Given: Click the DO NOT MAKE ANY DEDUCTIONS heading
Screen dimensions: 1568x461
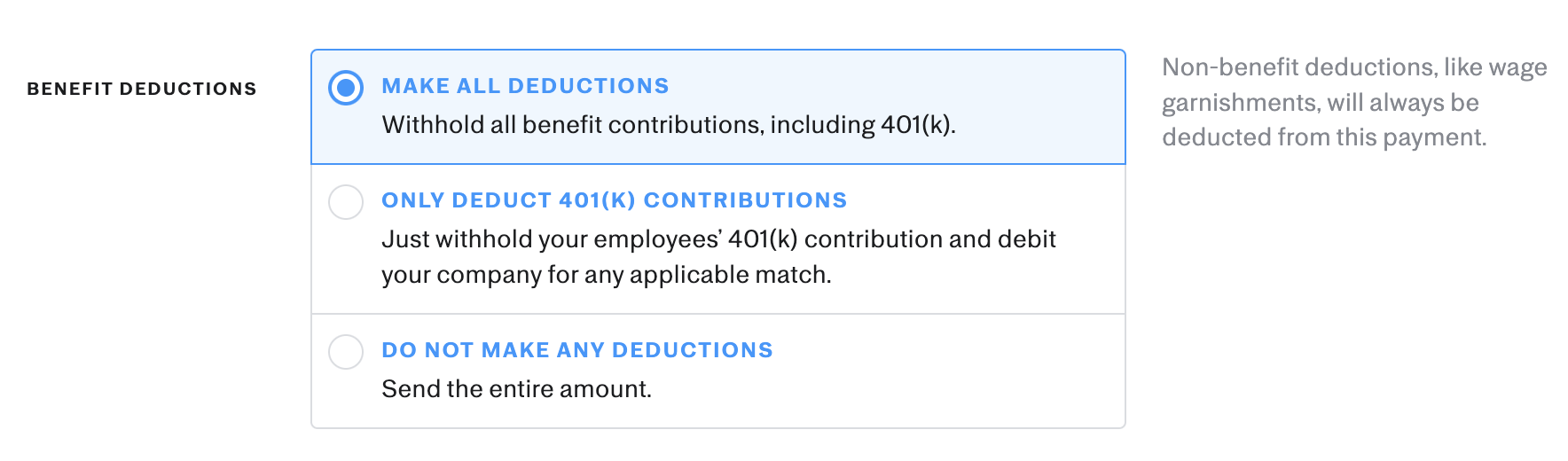Looking at the screenshot, I should point(576,350).
